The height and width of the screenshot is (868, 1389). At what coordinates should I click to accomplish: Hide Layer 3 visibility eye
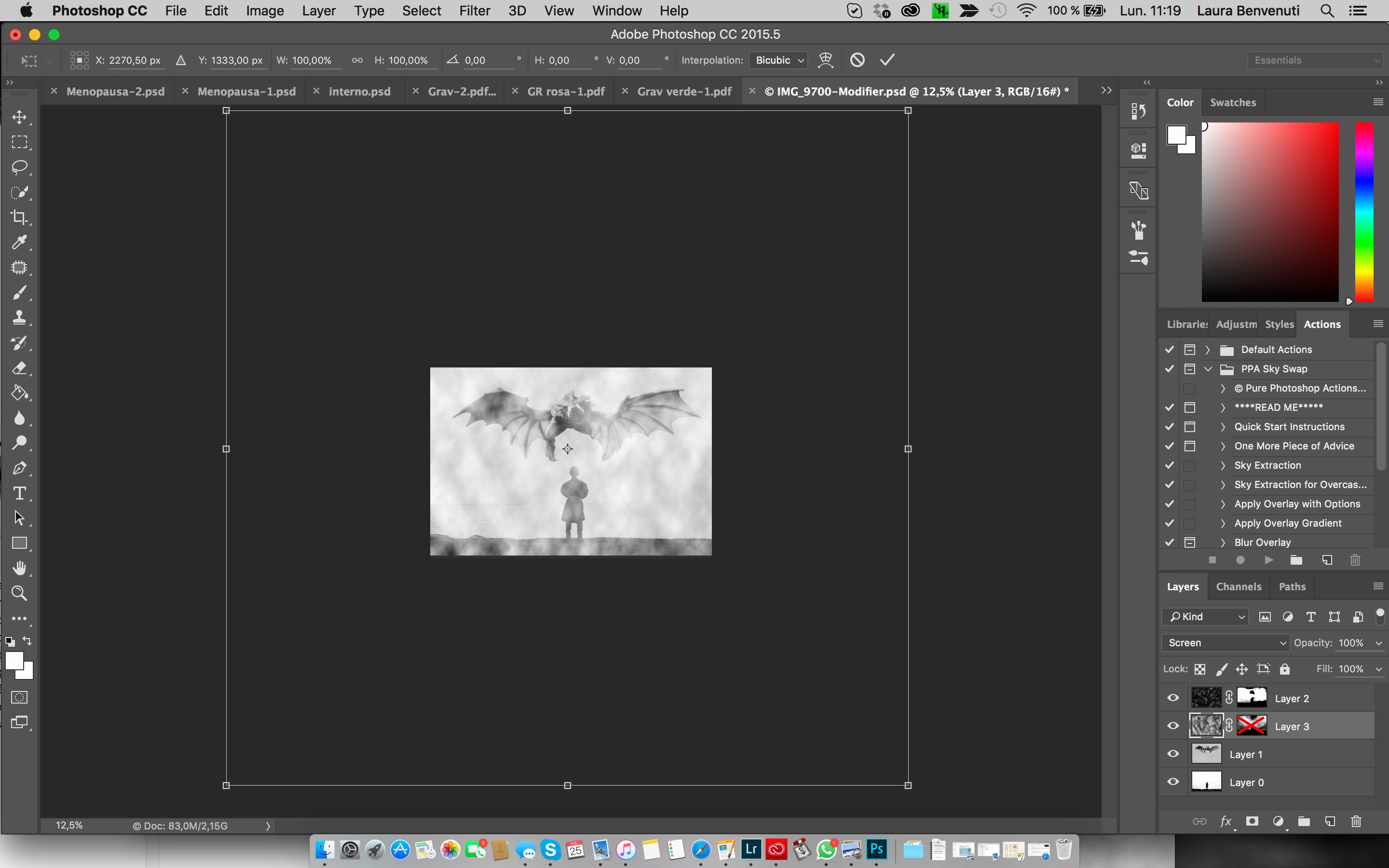click(x=1173, y=726)
